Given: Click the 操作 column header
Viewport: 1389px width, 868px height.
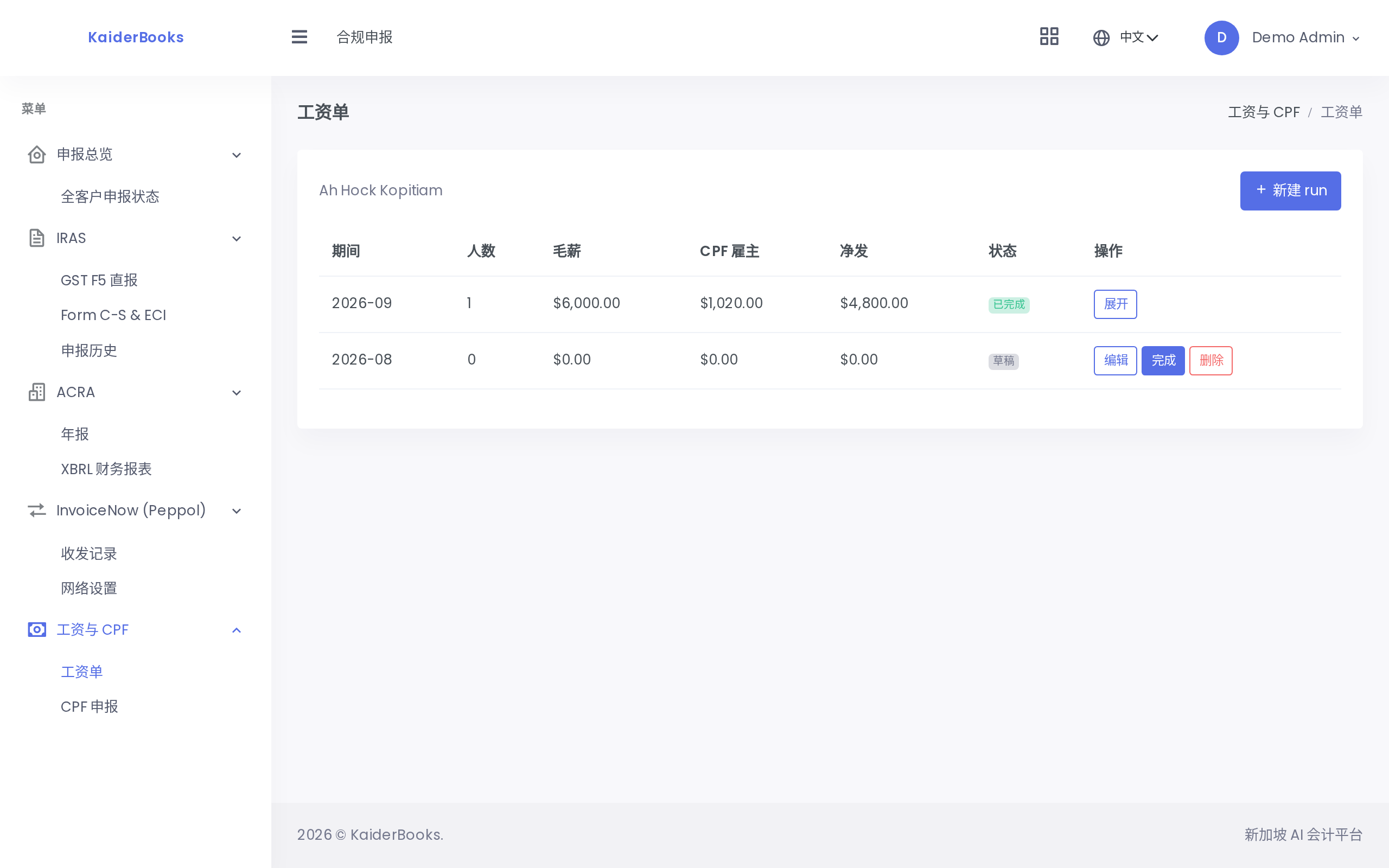Looking at the screenshot, I should pos(1108,251).
